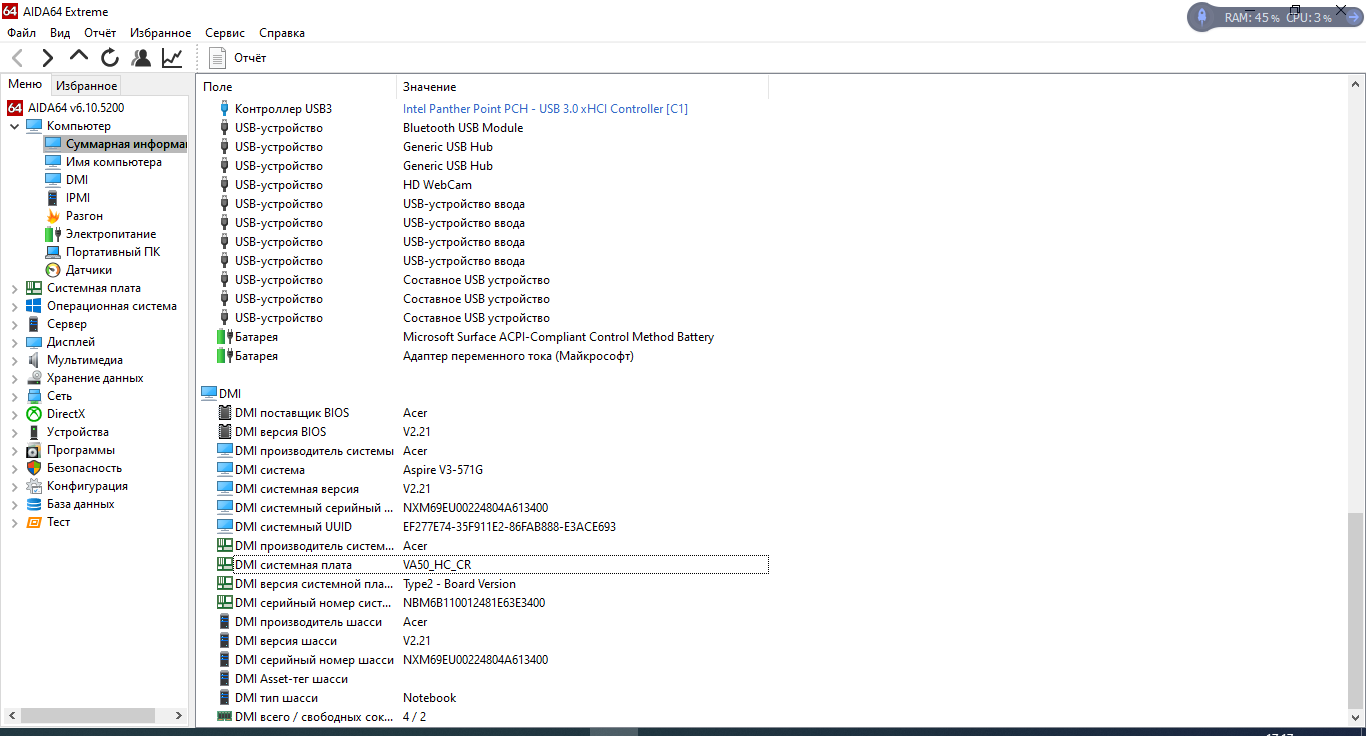Viewport: 1366px width, 736px height.
Task: Click the main panel vertical scrollbar thumb
Action: click(x=1356, y=612)
